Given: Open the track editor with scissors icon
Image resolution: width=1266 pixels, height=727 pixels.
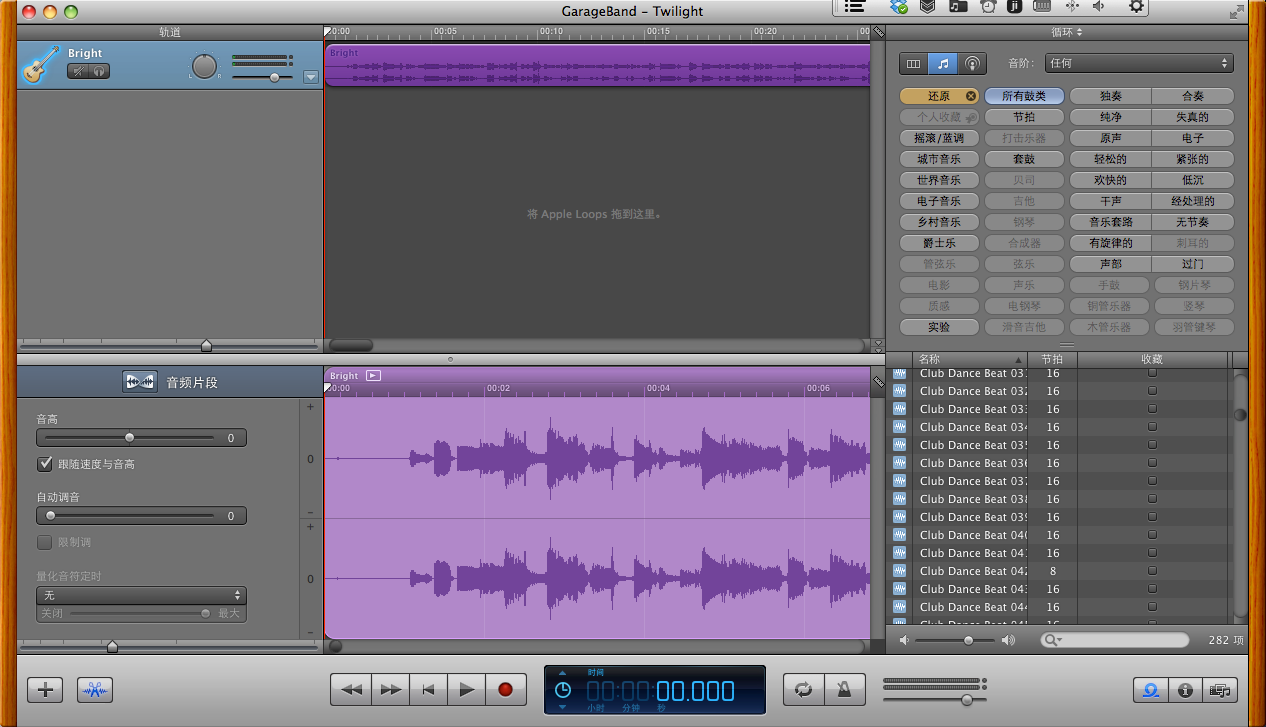Looking at the screenshot, I should (95, 689).
